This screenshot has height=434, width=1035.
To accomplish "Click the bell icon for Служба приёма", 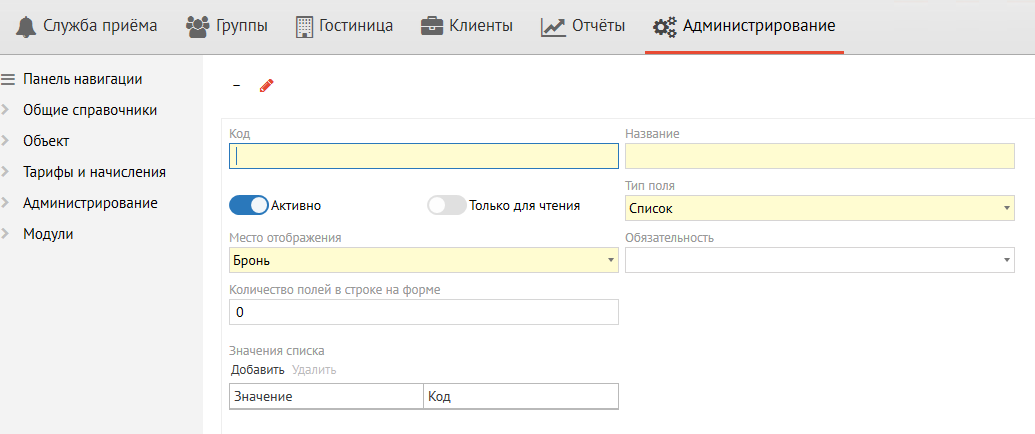I will pos(26,26).
